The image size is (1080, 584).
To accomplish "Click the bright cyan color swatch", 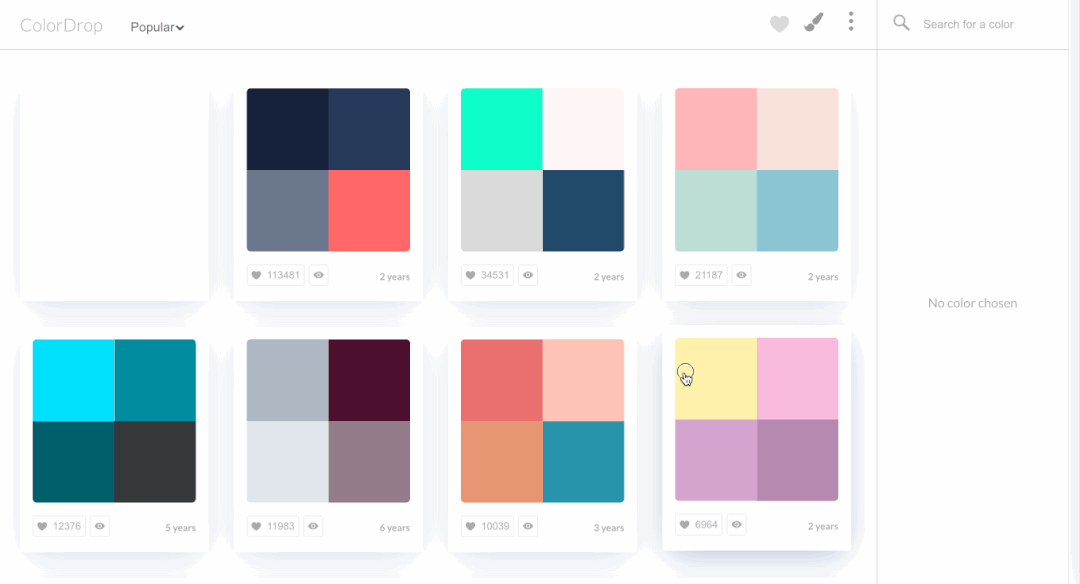I will pos(73,380).
